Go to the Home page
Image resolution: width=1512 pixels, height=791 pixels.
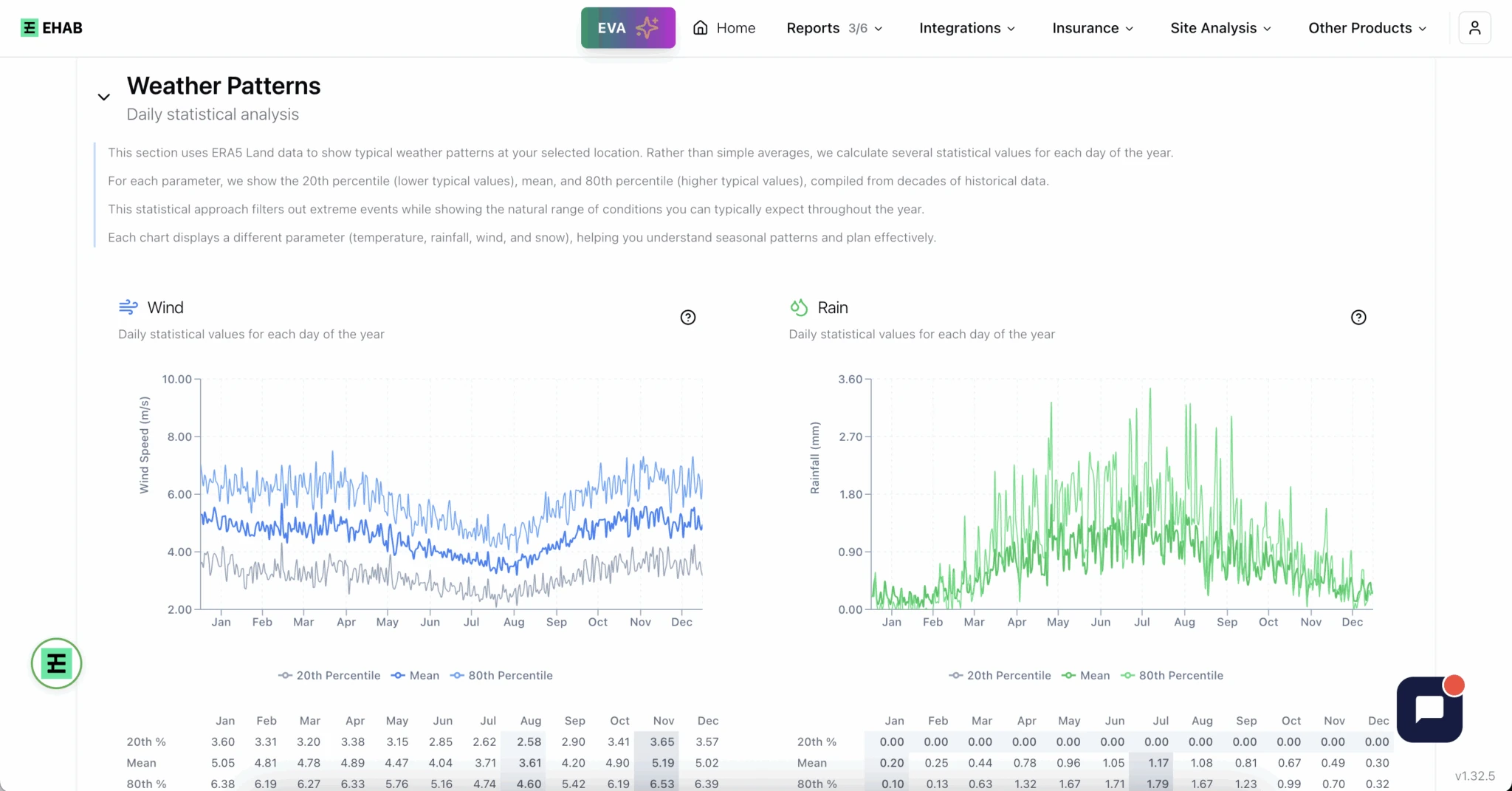[724, 28]
